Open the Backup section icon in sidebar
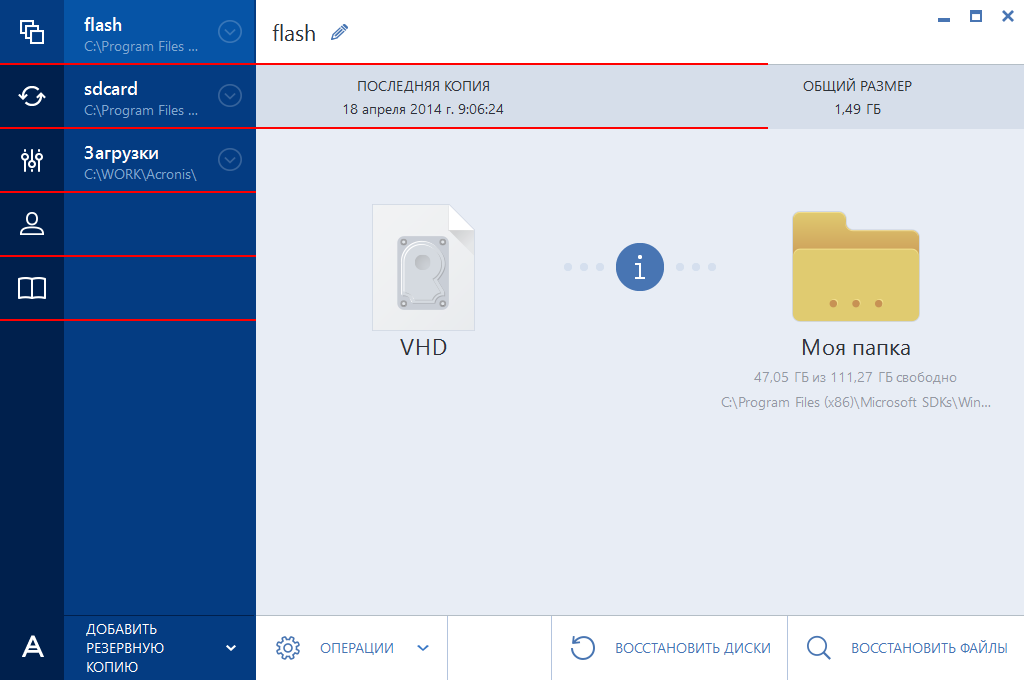 click(x=32, y=32)
